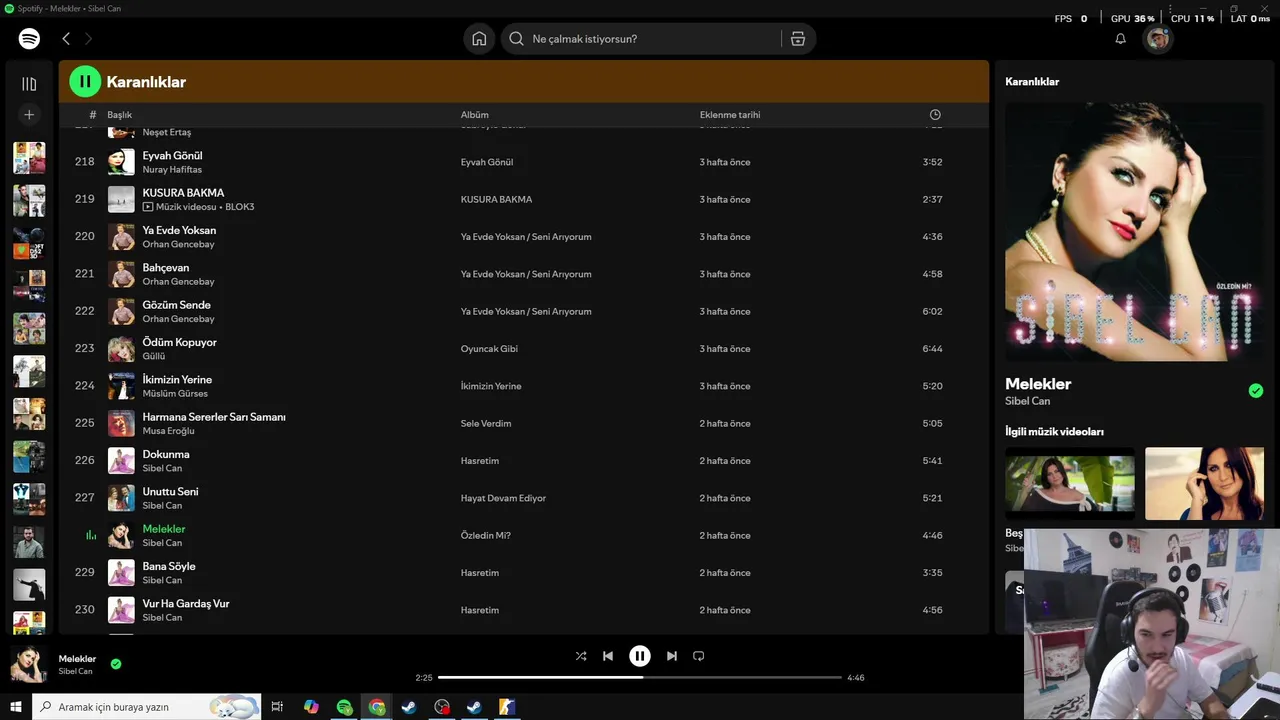This screenshot has height=720, width=1280.
Task: Open Sibel Can cover art in right panel
Action: click(x=1134, y=231)
